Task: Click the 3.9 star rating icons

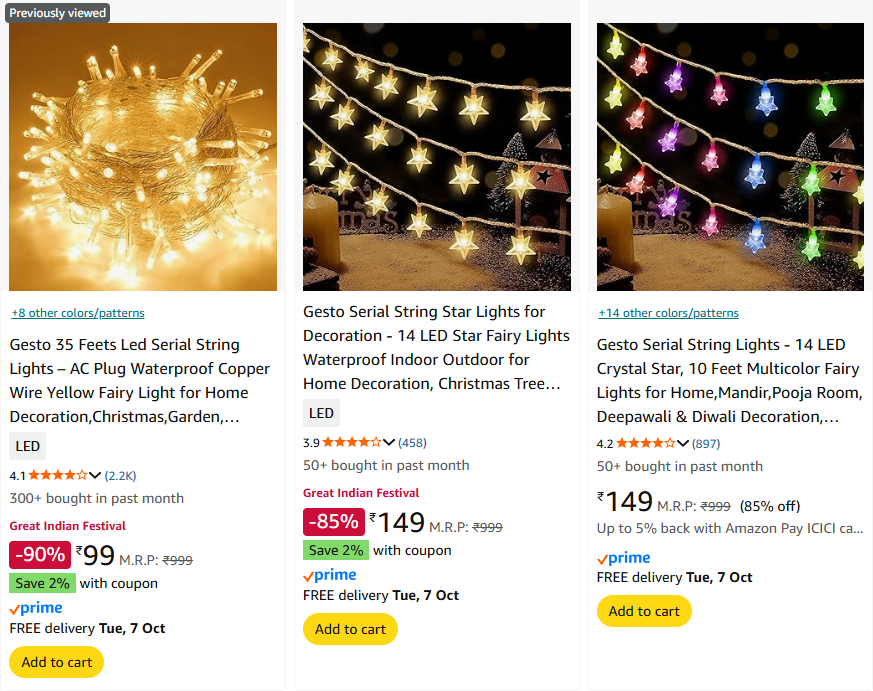Action: pyautogui.click(x=351, y=442)
